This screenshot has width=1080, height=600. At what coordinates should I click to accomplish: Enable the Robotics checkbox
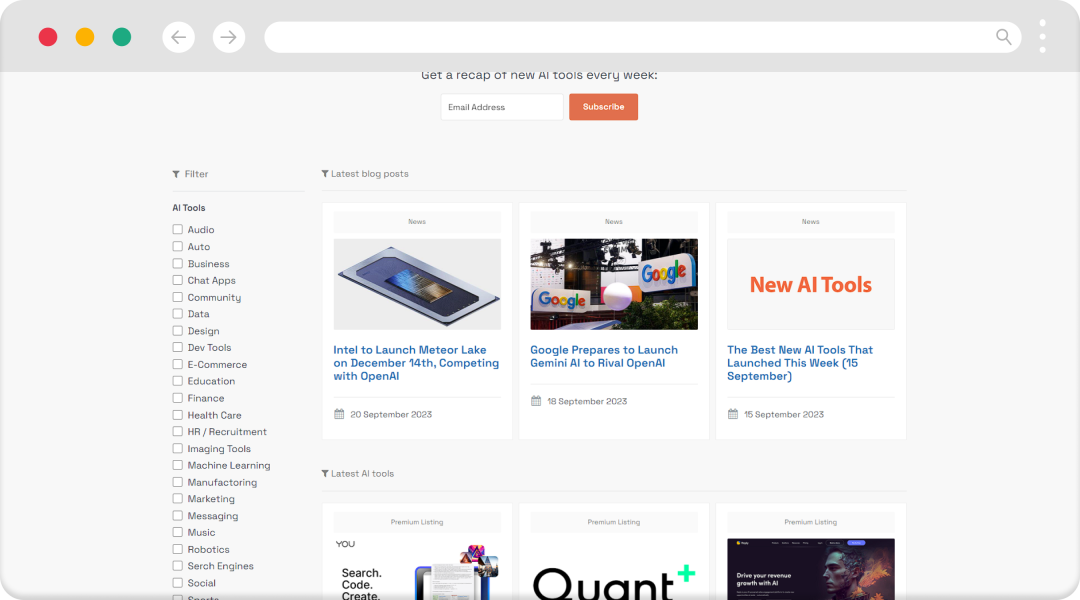(x=178, y=549)
